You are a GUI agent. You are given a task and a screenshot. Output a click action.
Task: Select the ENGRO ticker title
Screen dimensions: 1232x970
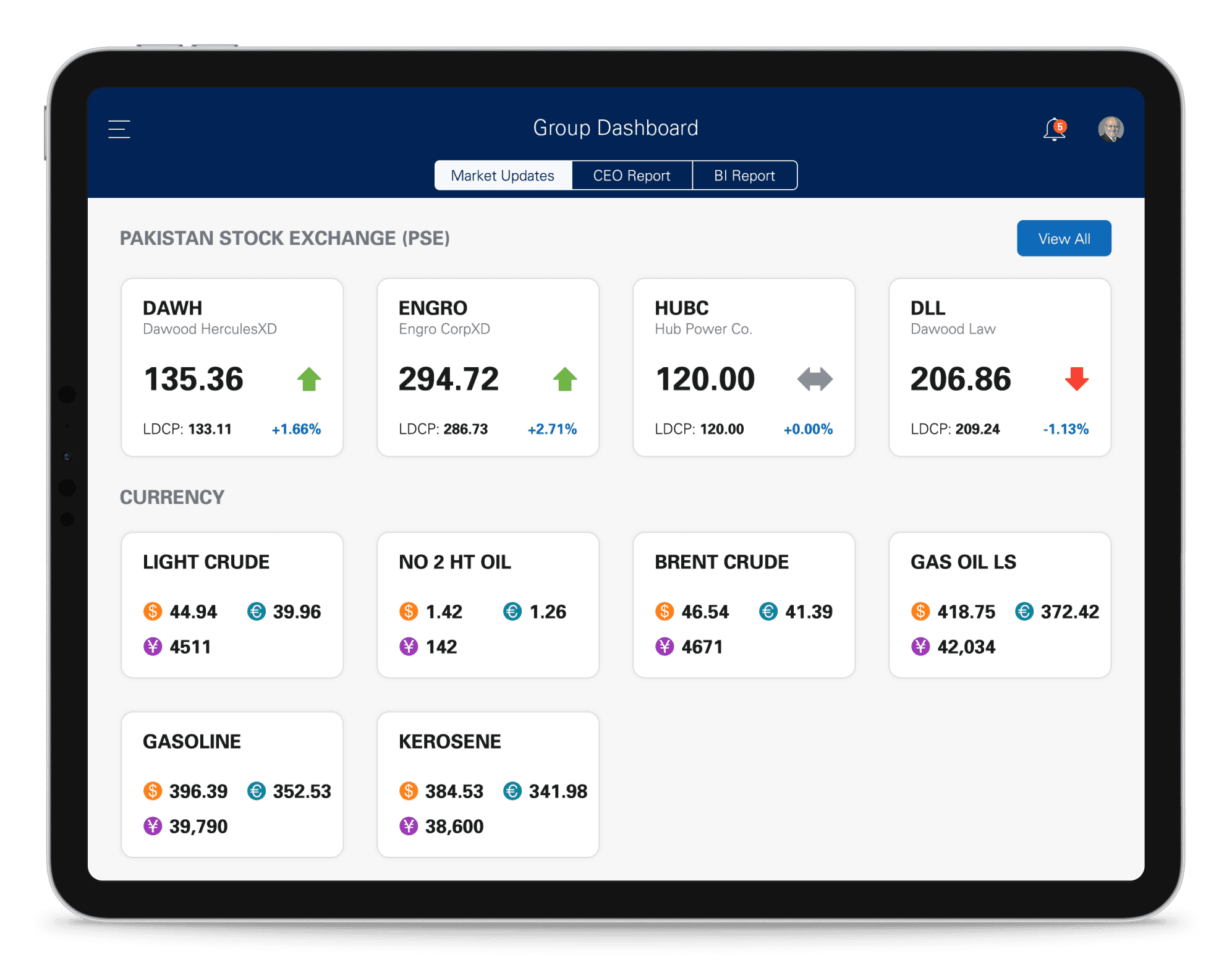[x=433, y=308]
